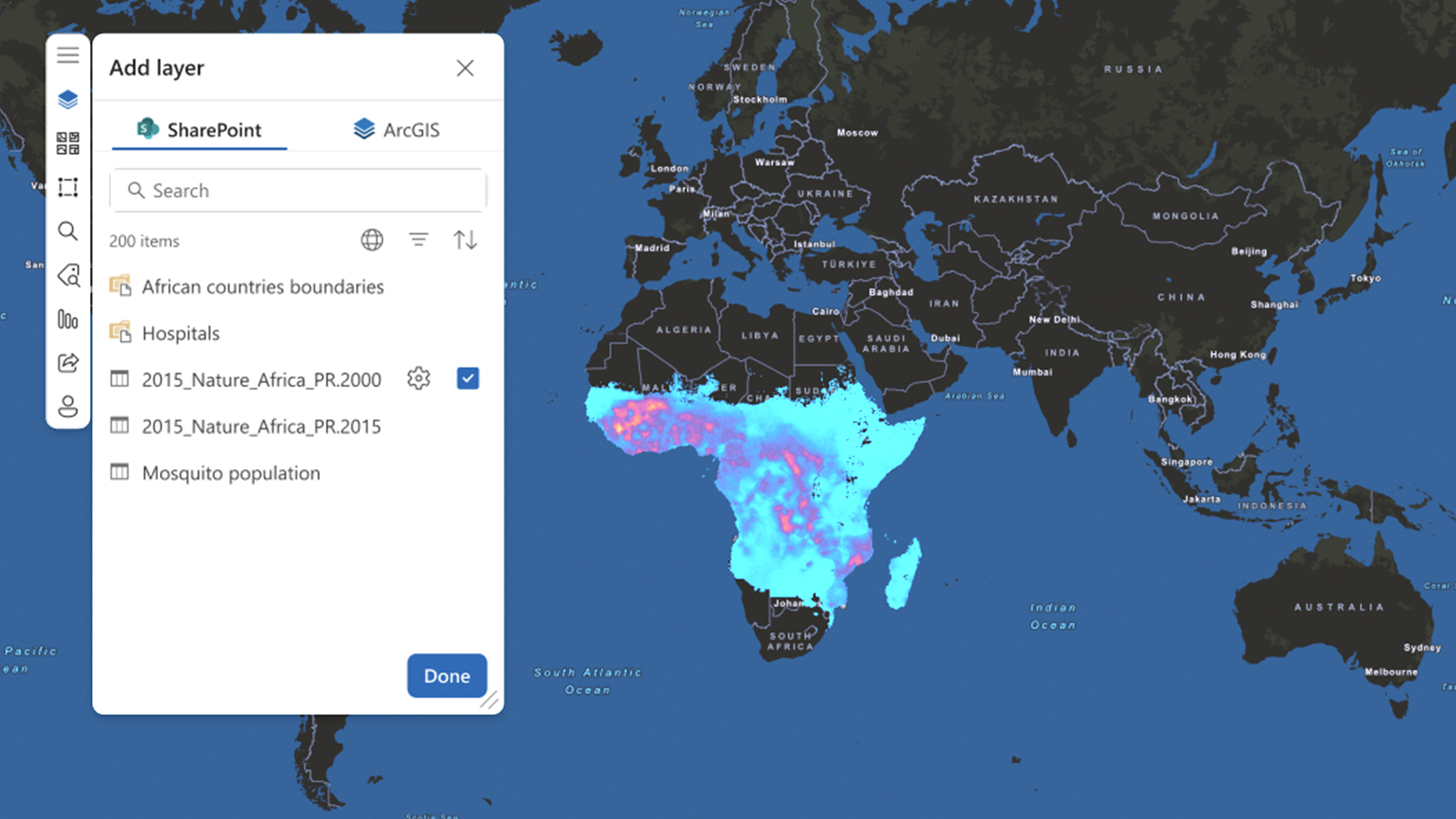Open the filter options dropdown
Viewport: 1456px width, 819px height.
pos(418,240)
